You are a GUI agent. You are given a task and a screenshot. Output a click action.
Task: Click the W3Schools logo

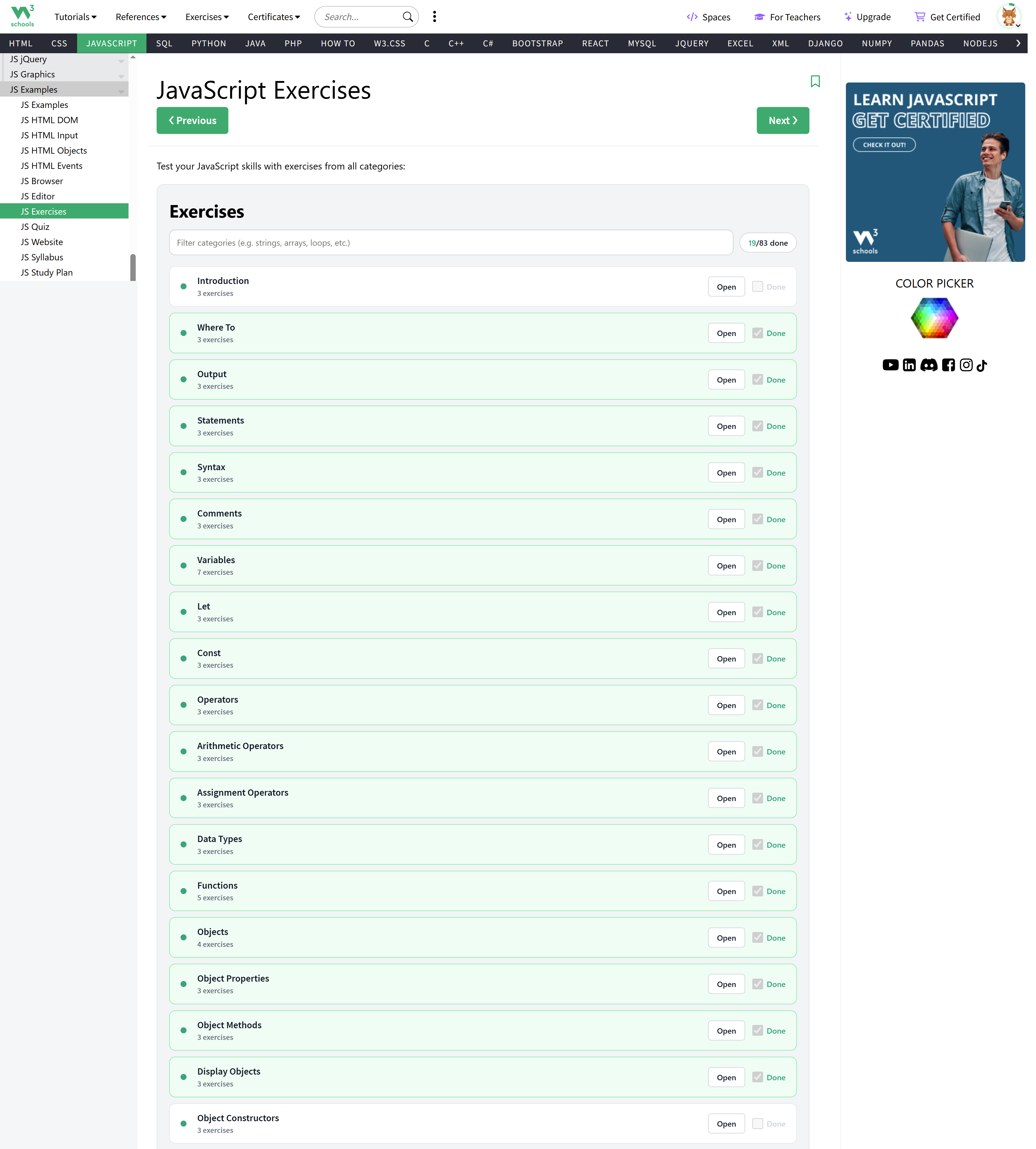click(x=22, y=16)
